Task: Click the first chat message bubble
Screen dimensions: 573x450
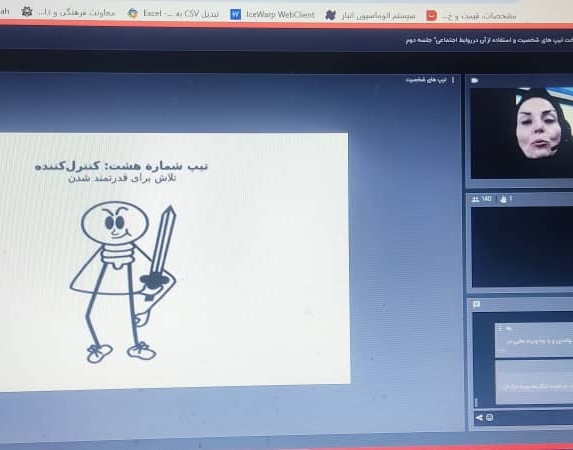Action: [534, 340]
